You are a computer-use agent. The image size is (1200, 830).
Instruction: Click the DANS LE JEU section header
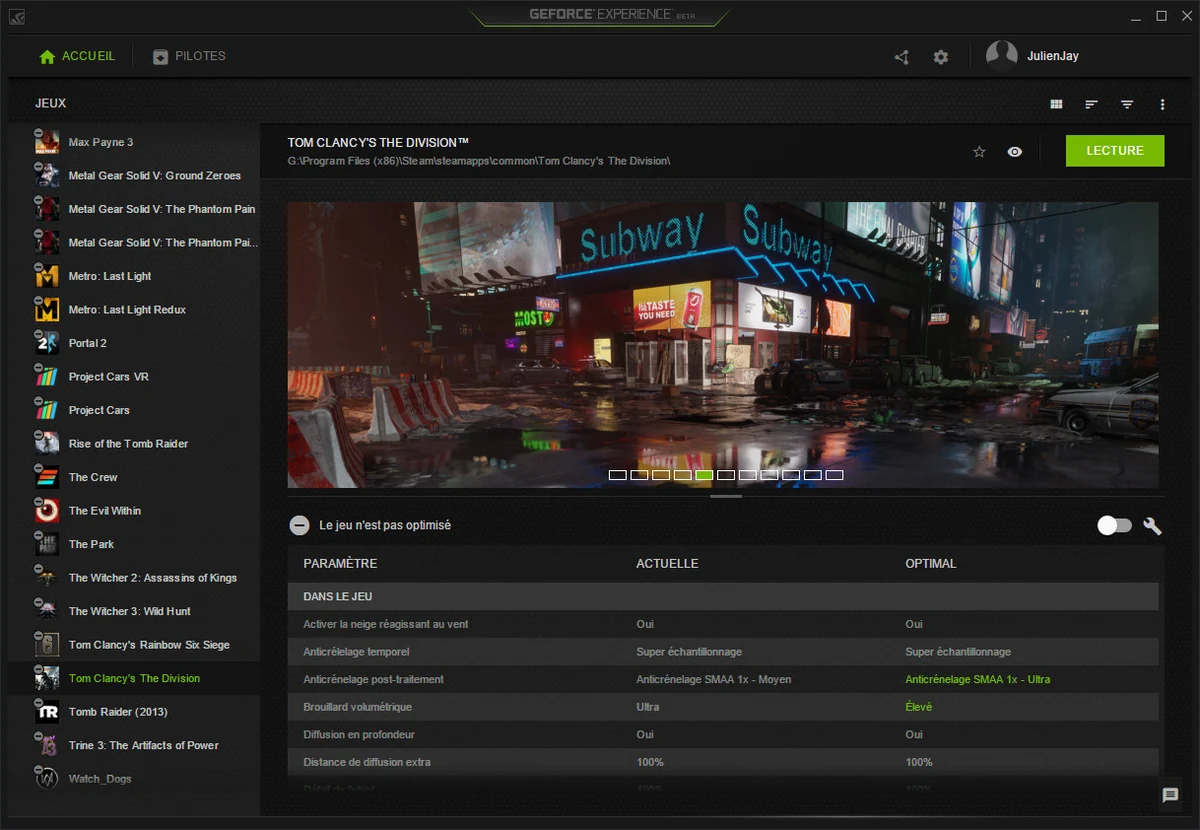(x=723, y=597)
